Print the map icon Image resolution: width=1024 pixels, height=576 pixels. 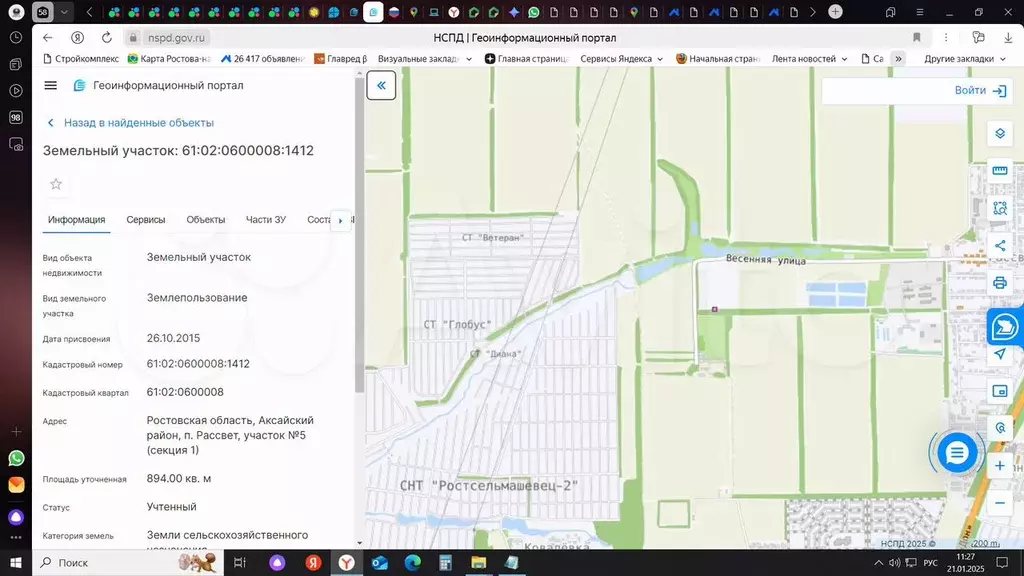pyautogui.click(x=1000, y=283)
